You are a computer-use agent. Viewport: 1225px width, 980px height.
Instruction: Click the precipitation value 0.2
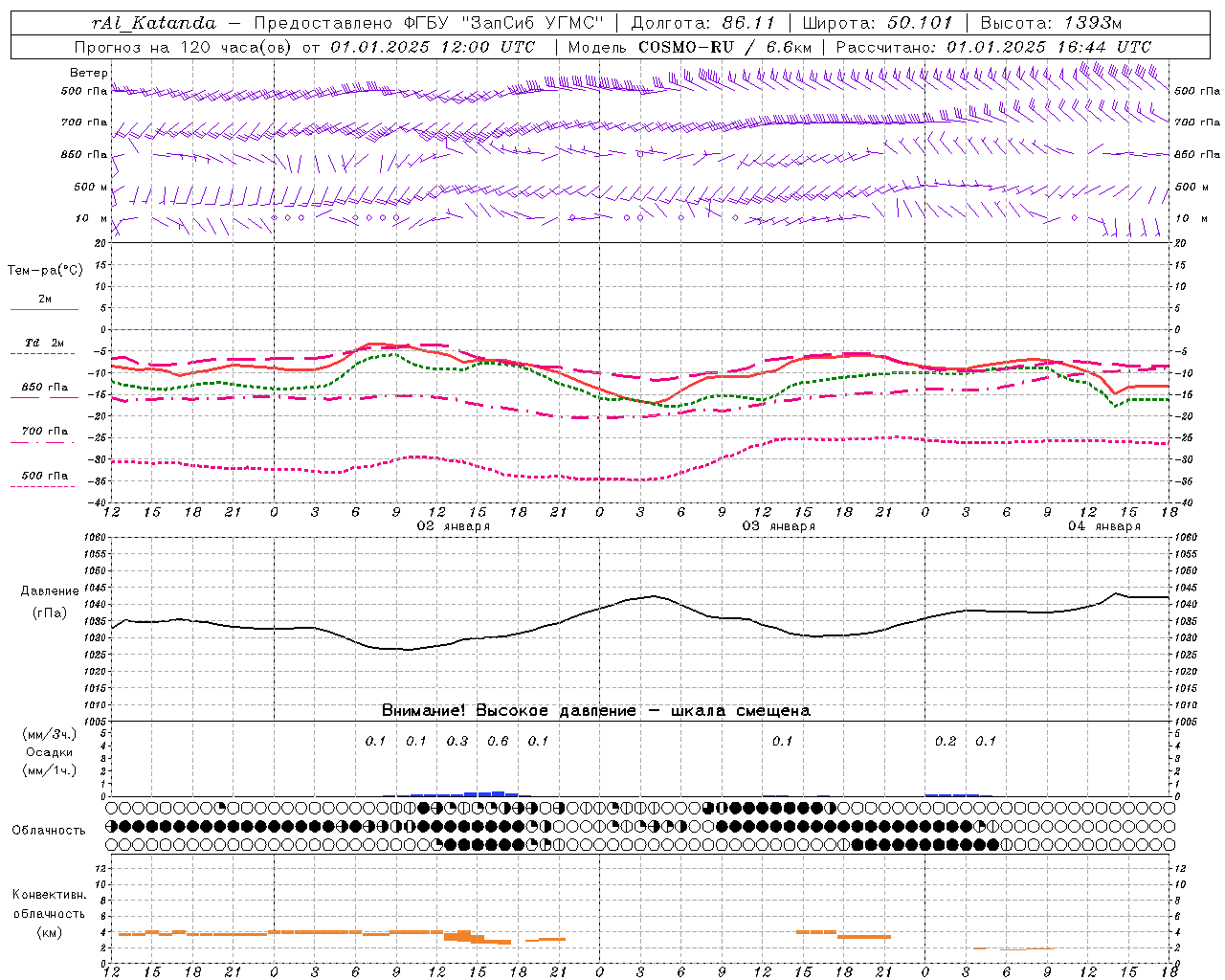click(x=946, y=741)
